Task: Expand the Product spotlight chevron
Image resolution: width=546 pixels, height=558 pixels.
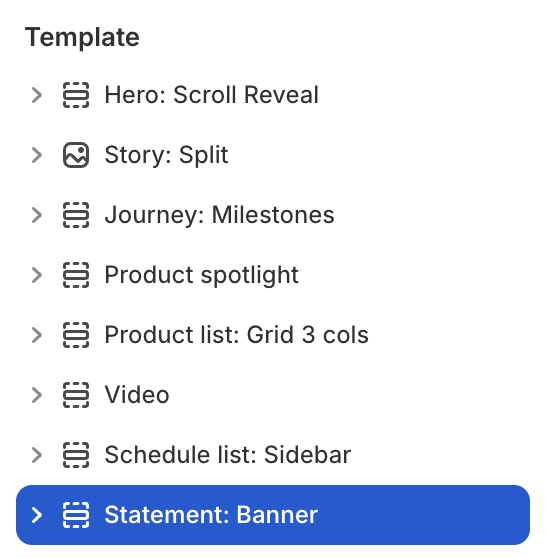Action: (x=37, y=275)
